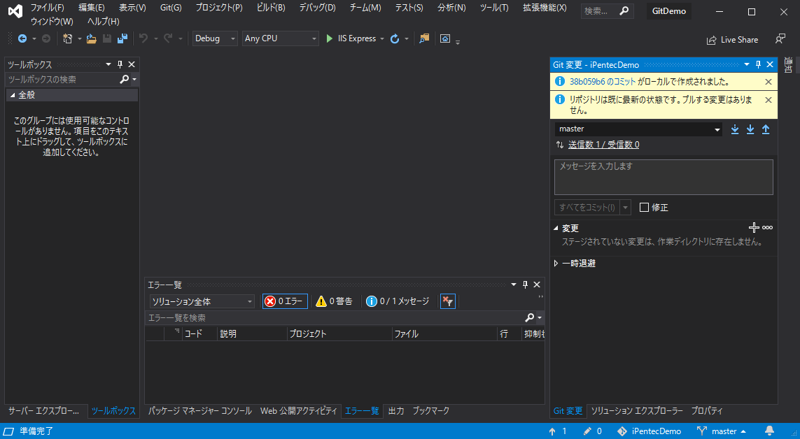Toggle the 0/1 メッセージ filter button
The height and width of the screenshot is (439, 800).
pyautogui.click(x=397, y=301)
